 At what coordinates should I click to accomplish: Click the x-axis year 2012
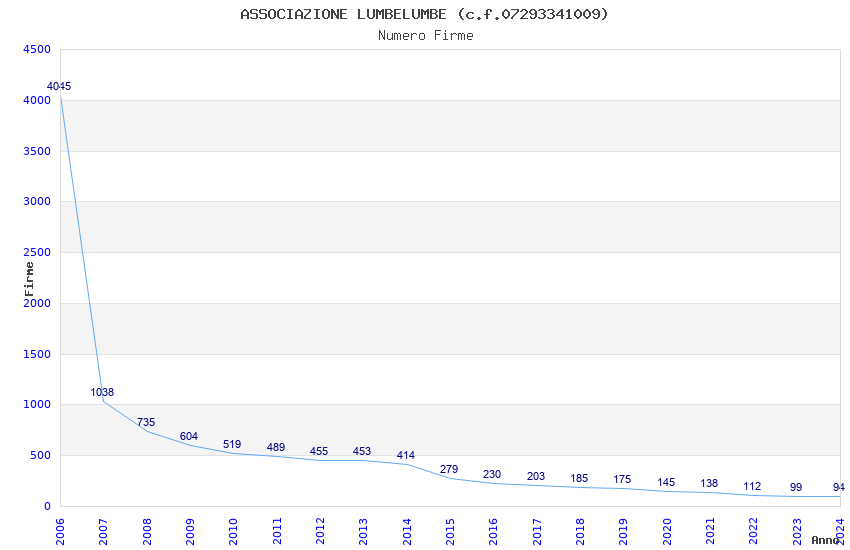[320, 532]
